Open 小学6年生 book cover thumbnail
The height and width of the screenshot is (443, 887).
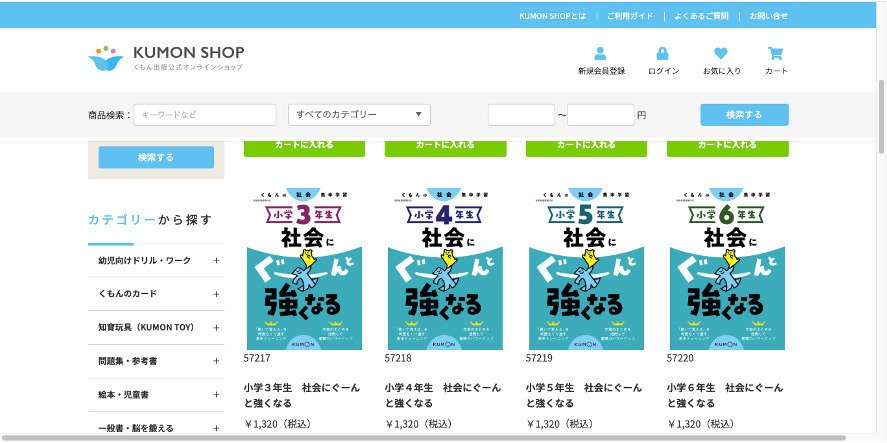[x=727, y=268]
